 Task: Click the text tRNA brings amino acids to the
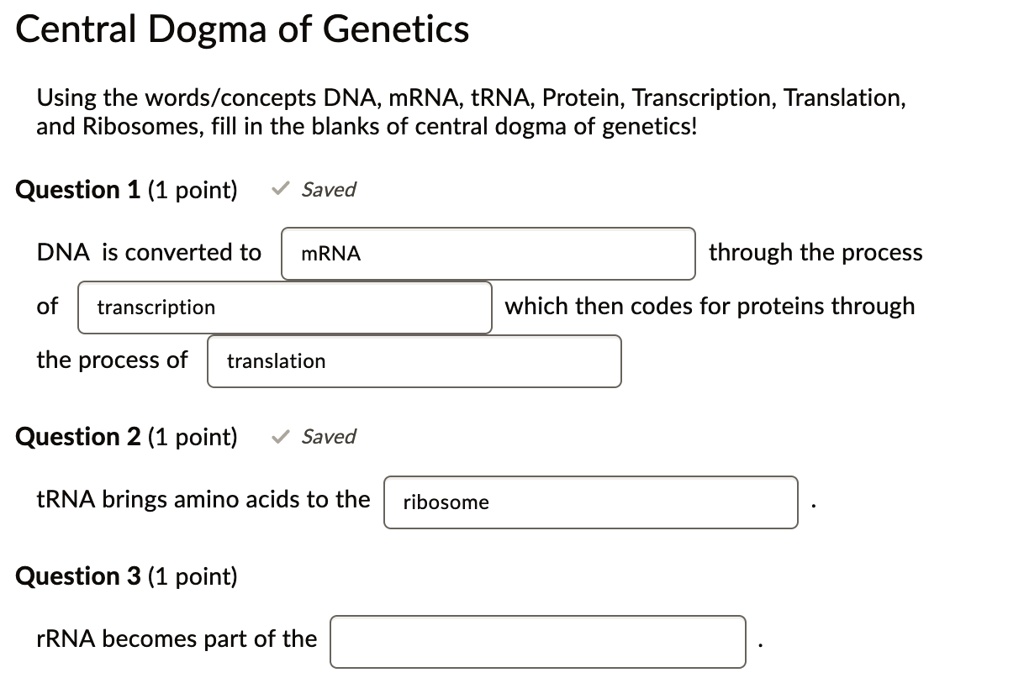click(203, 499)
